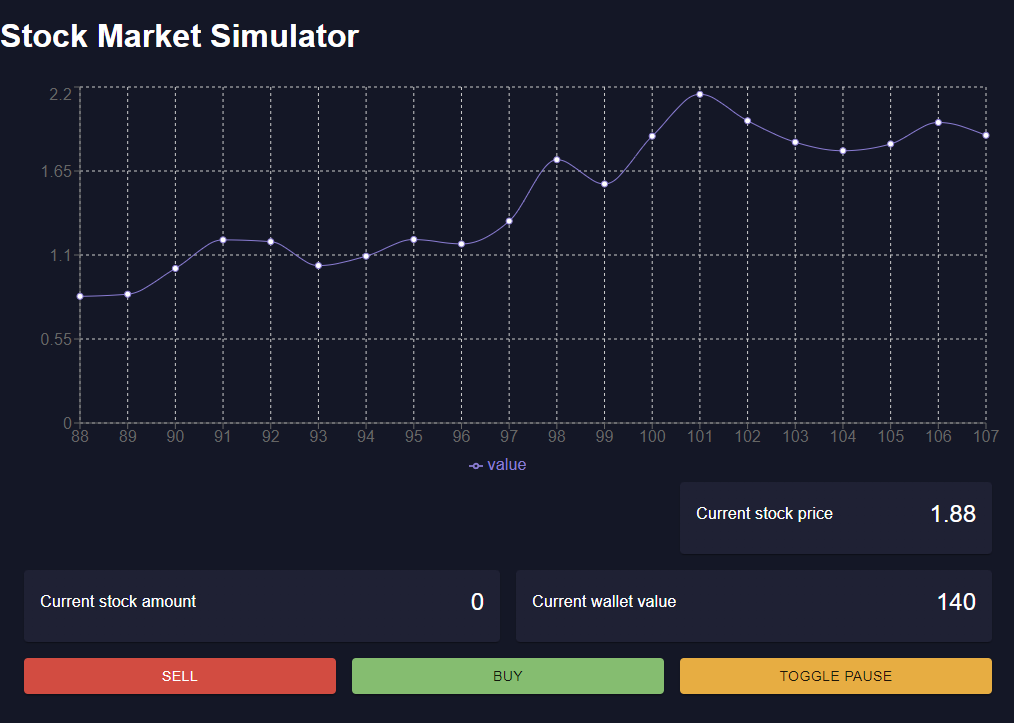
Task: Click the 2.2 y-axis label
Action: click(x=61, y=94)
